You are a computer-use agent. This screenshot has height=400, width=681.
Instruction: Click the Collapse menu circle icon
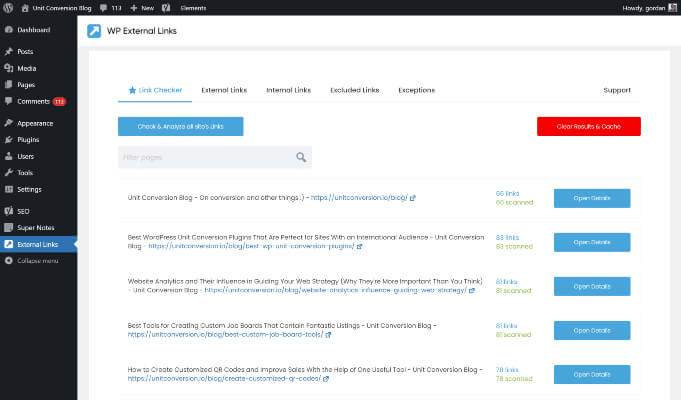pos(9,261)
